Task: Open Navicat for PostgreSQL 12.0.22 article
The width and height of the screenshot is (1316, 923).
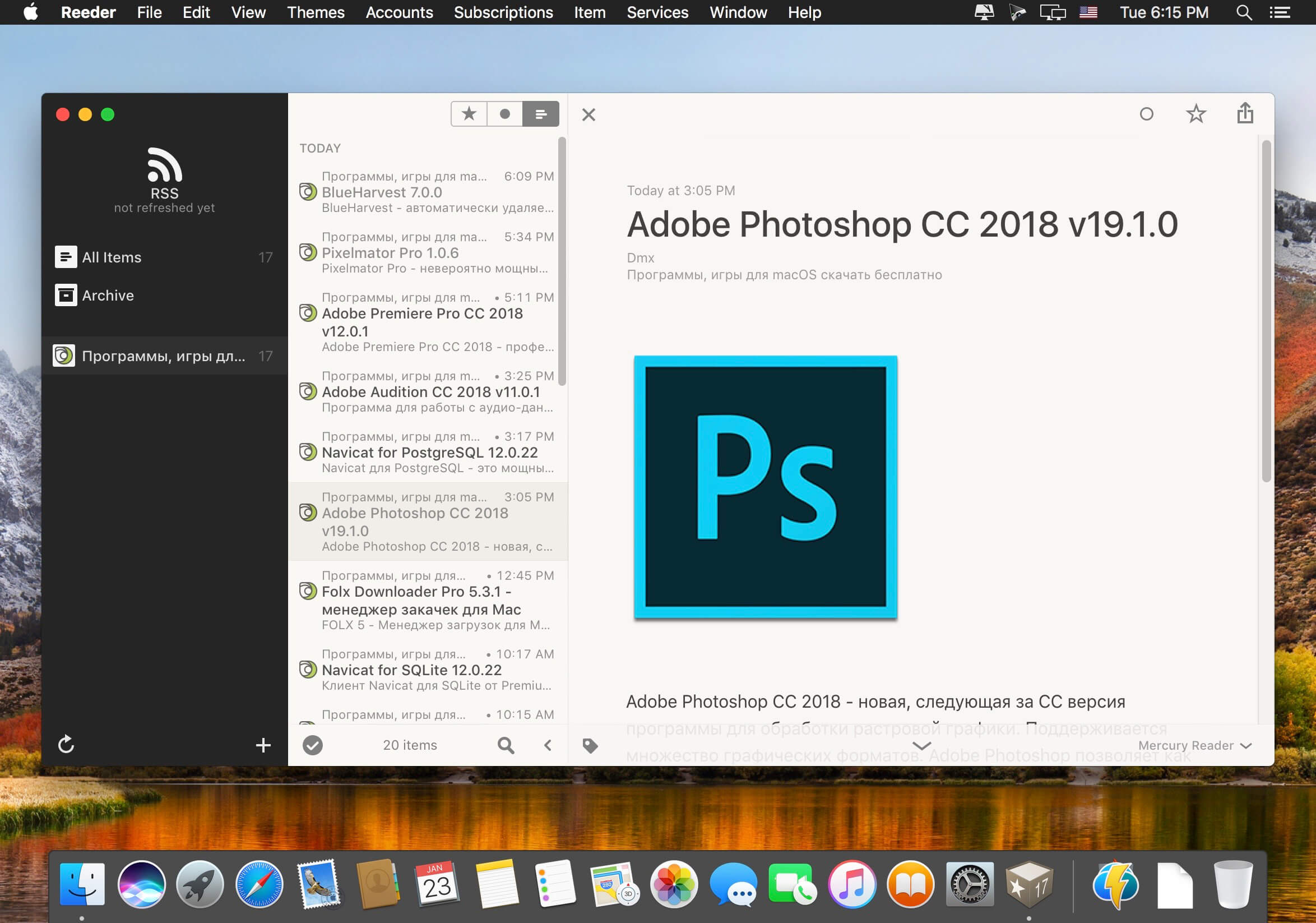Action: click(x=428, y=452)
